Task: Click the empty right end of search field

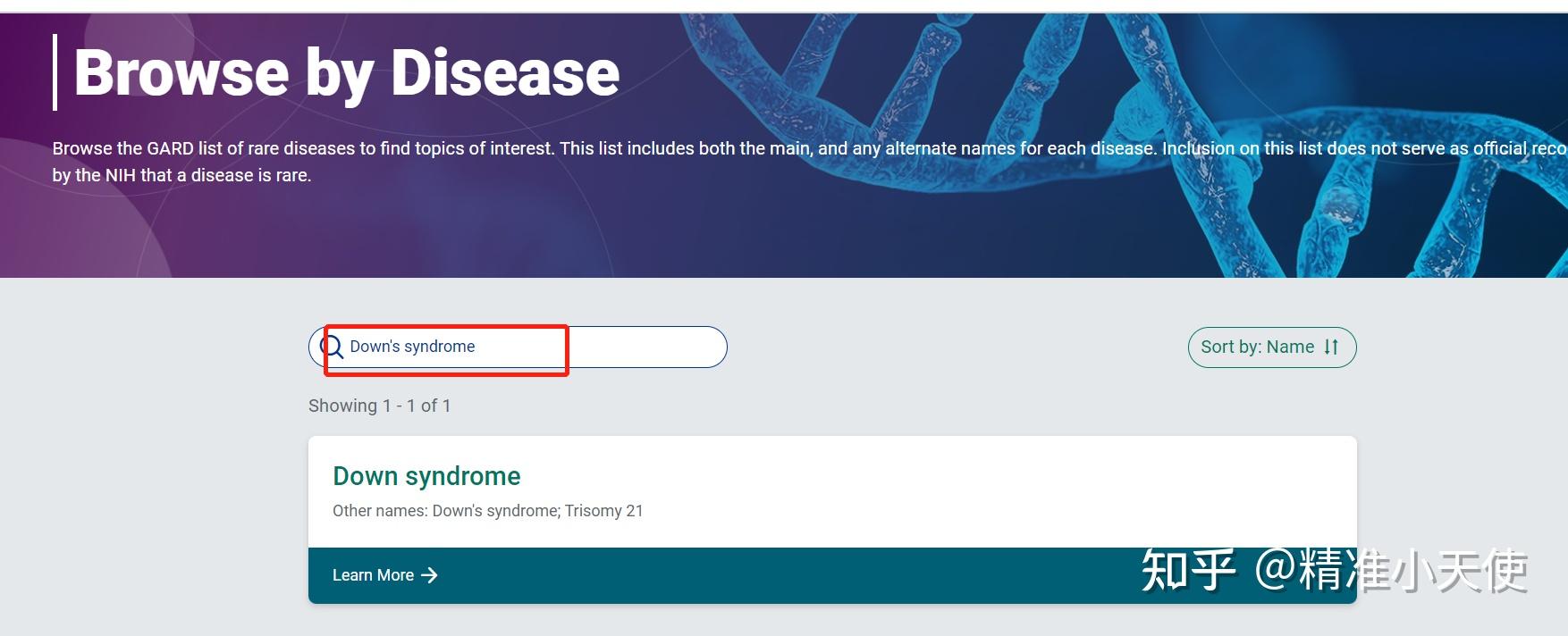Action: (662, 347)
